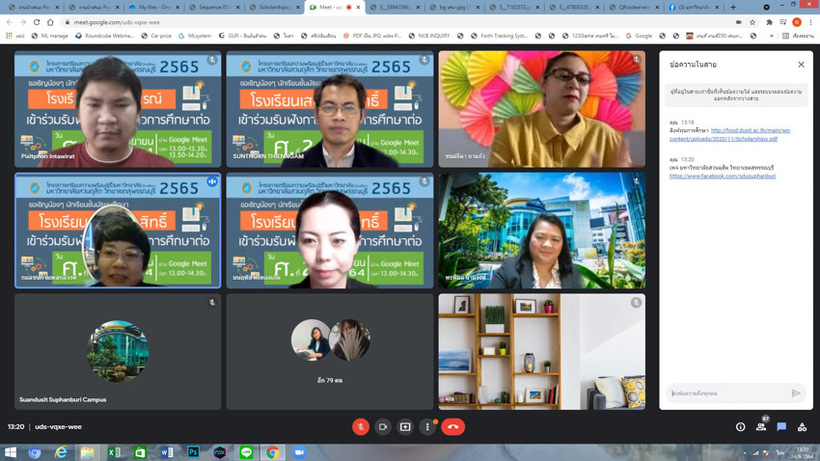This screenshot has height=461, width=820.
Task: Click the tile showing 79 more participants
Action: click(330, 351)
